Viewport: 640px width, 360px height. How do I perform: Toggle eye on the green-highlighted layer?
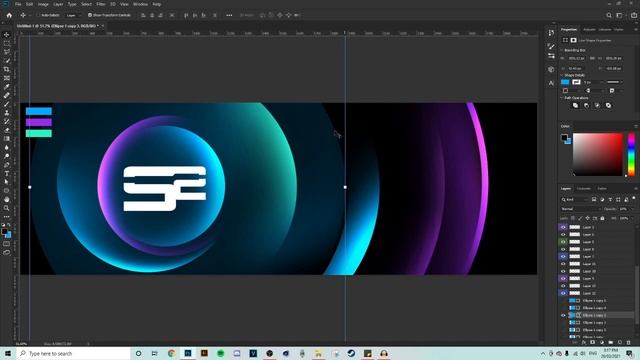(563, 242)
